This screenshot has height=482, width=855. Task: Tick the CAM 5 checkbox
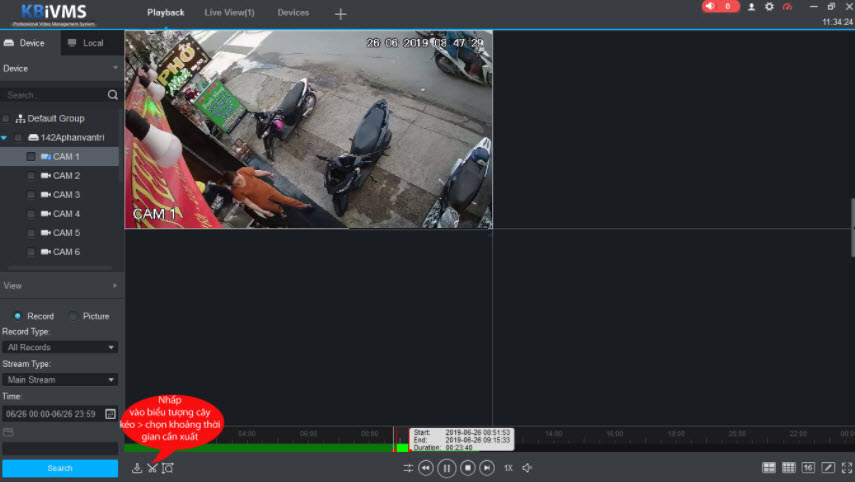(31, 233)
